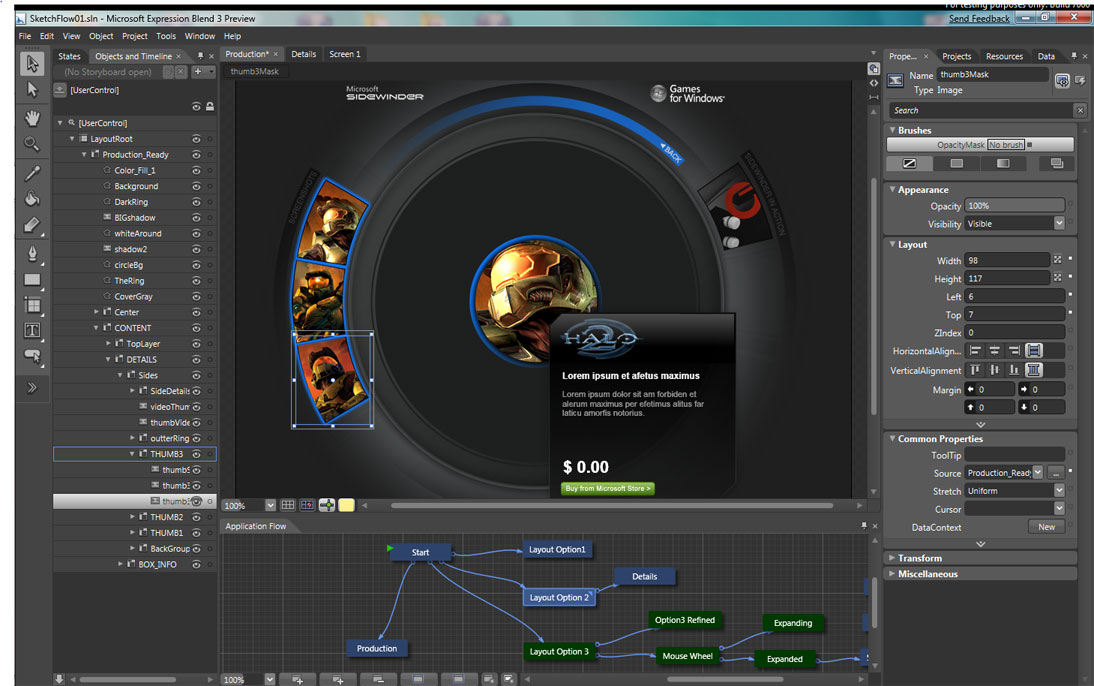Hide the BOX_INFO layer
The image size is (1094, 686).
(x=196, y=565)
